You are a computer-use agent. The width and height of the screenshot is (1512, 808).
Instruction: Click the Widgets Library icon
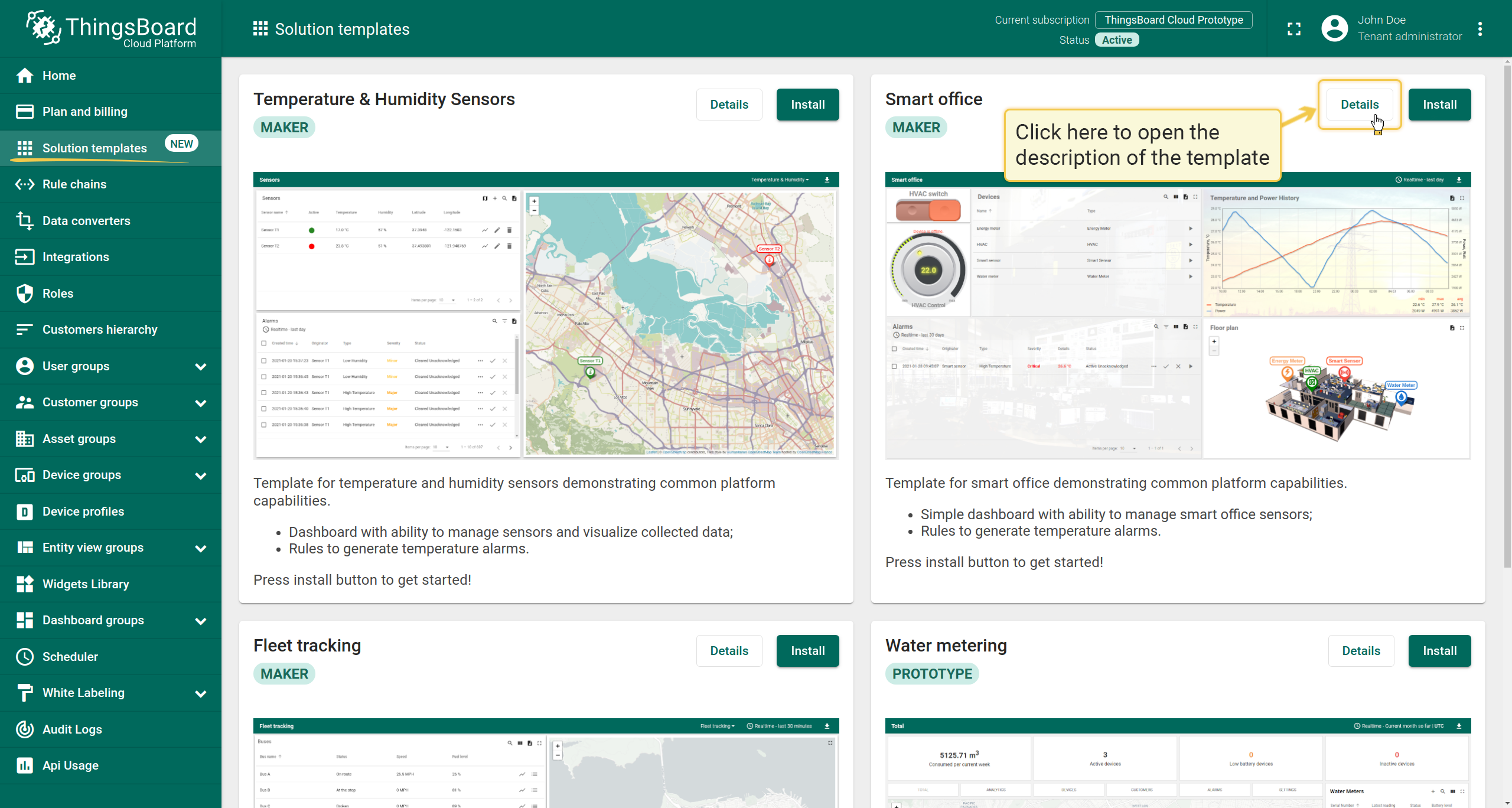tap(25, 584)
